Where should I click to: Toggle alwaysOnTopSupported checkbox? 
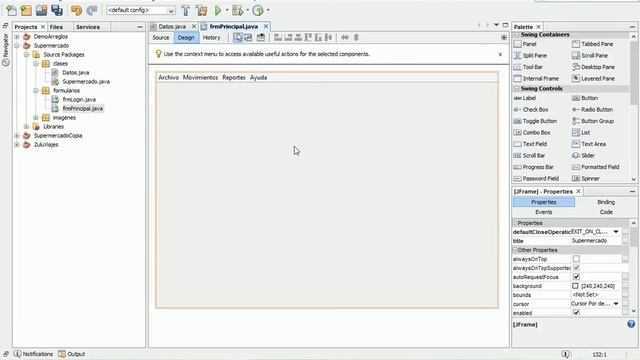point(576,268)
